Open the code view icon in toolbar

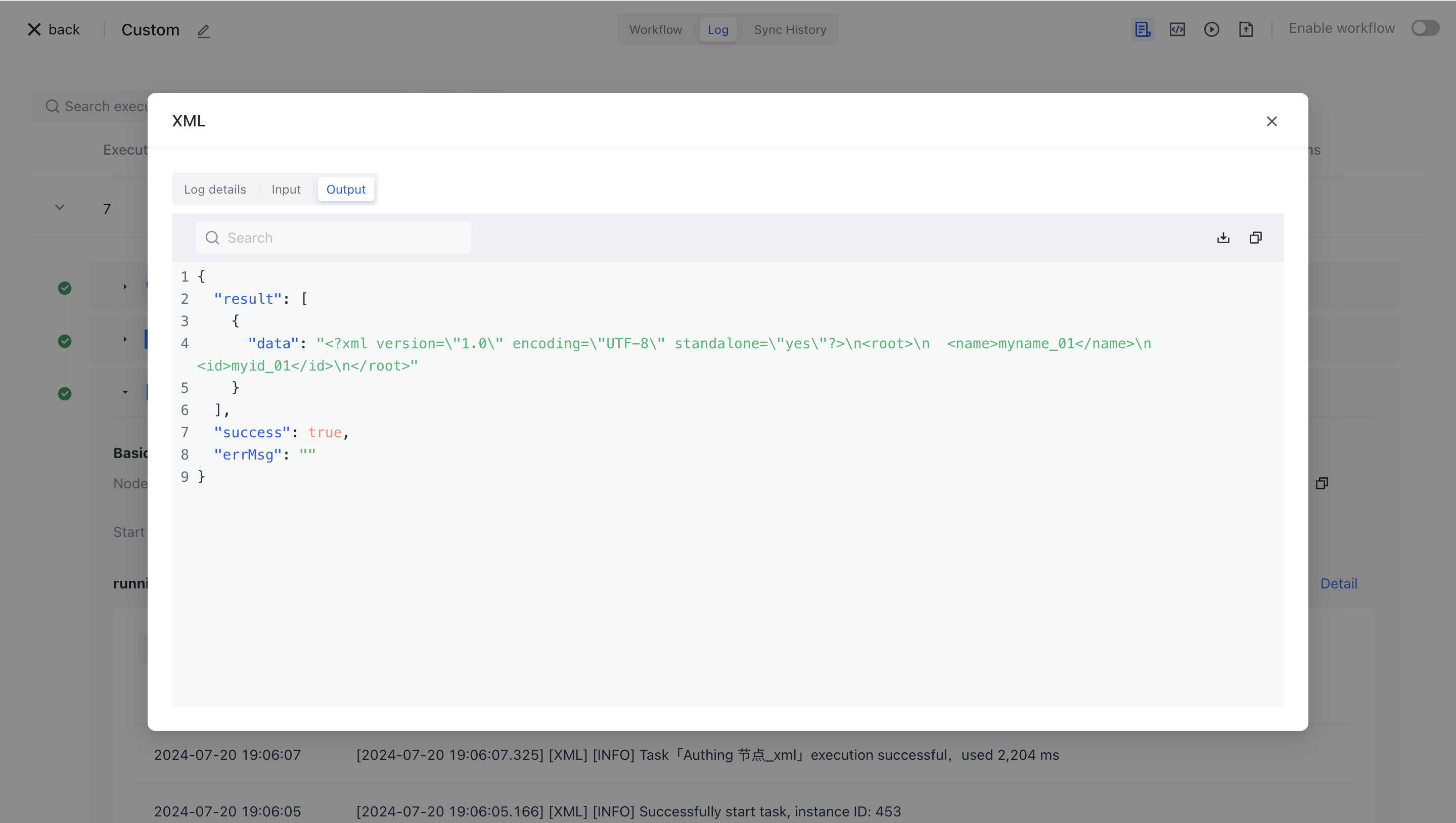click(1177, 29)
